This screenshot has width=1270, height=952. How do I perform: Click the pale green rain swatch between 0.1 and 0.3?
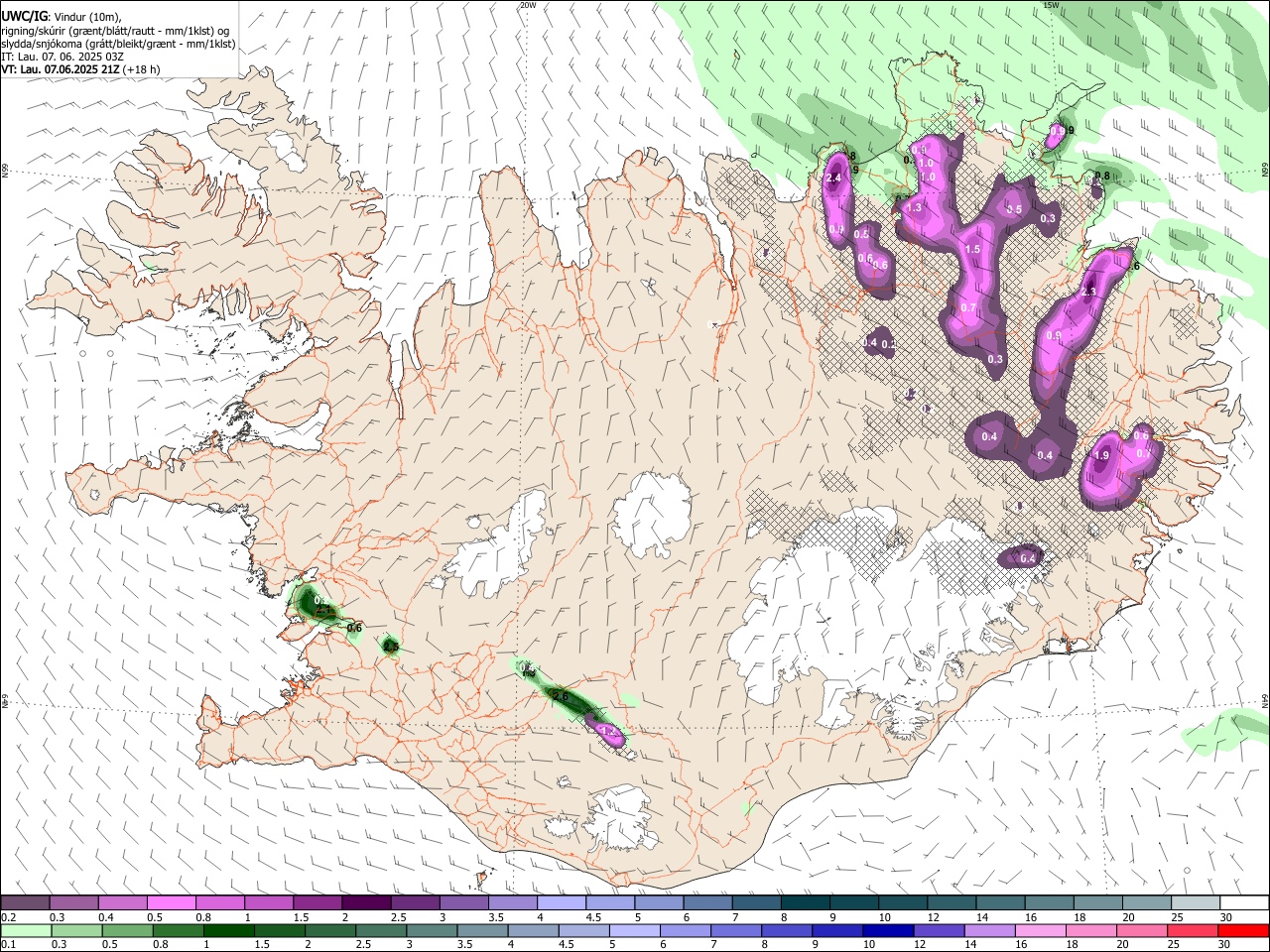coord(25,931)
